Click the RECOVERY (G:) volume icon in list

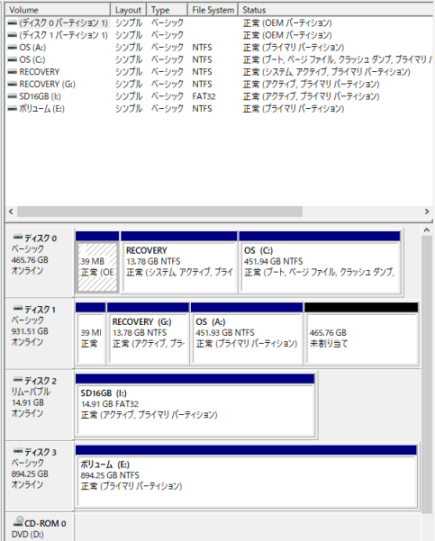[12, 84]
